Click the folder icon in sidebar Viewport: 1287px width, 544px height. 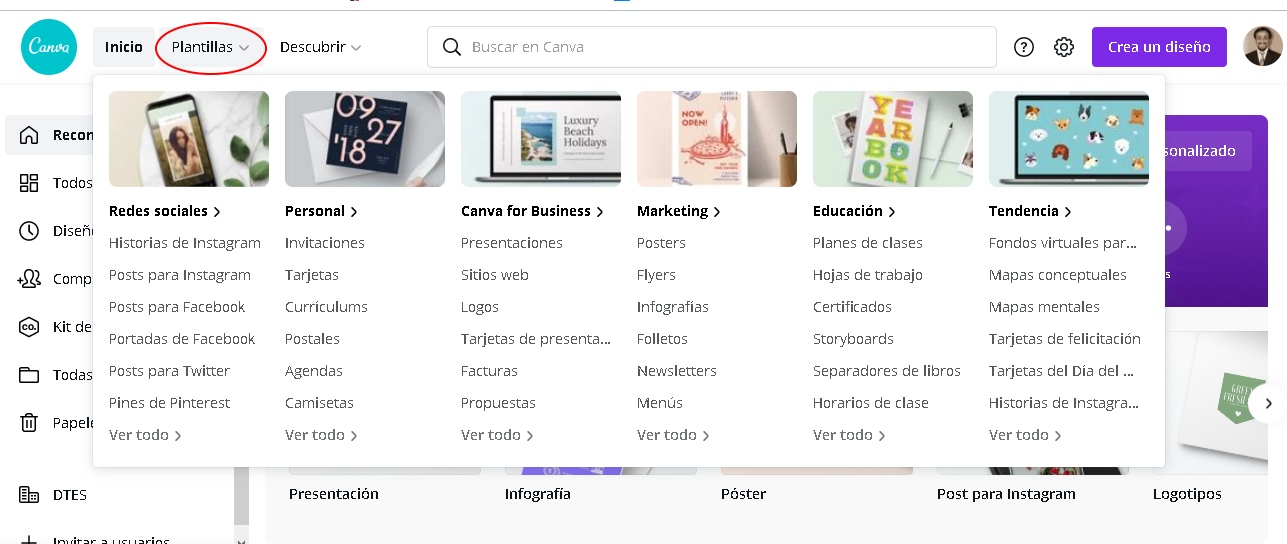(30, 375)
